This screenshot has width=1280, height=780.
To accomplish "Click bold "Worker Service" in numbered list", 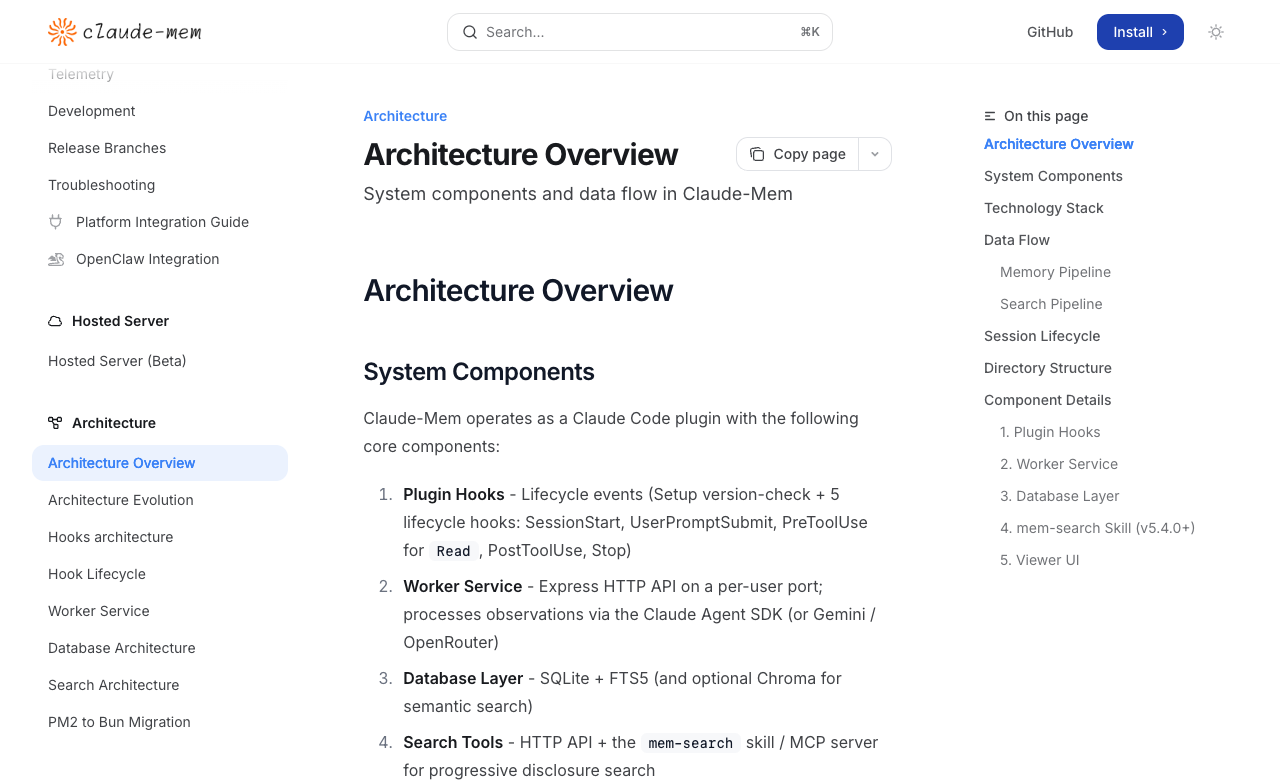I will 463,586.
